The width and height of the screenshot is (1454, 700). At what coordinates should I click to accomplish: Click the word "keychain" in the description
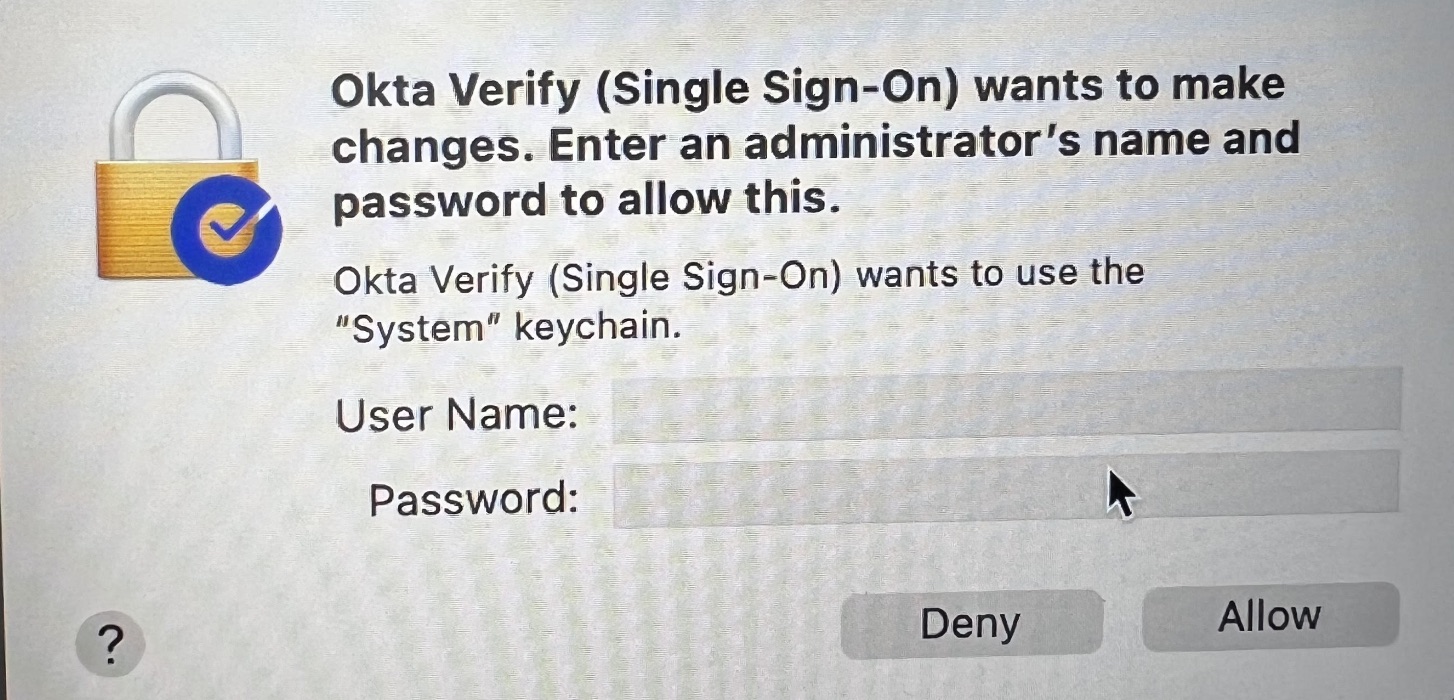(x=598, y=328)
